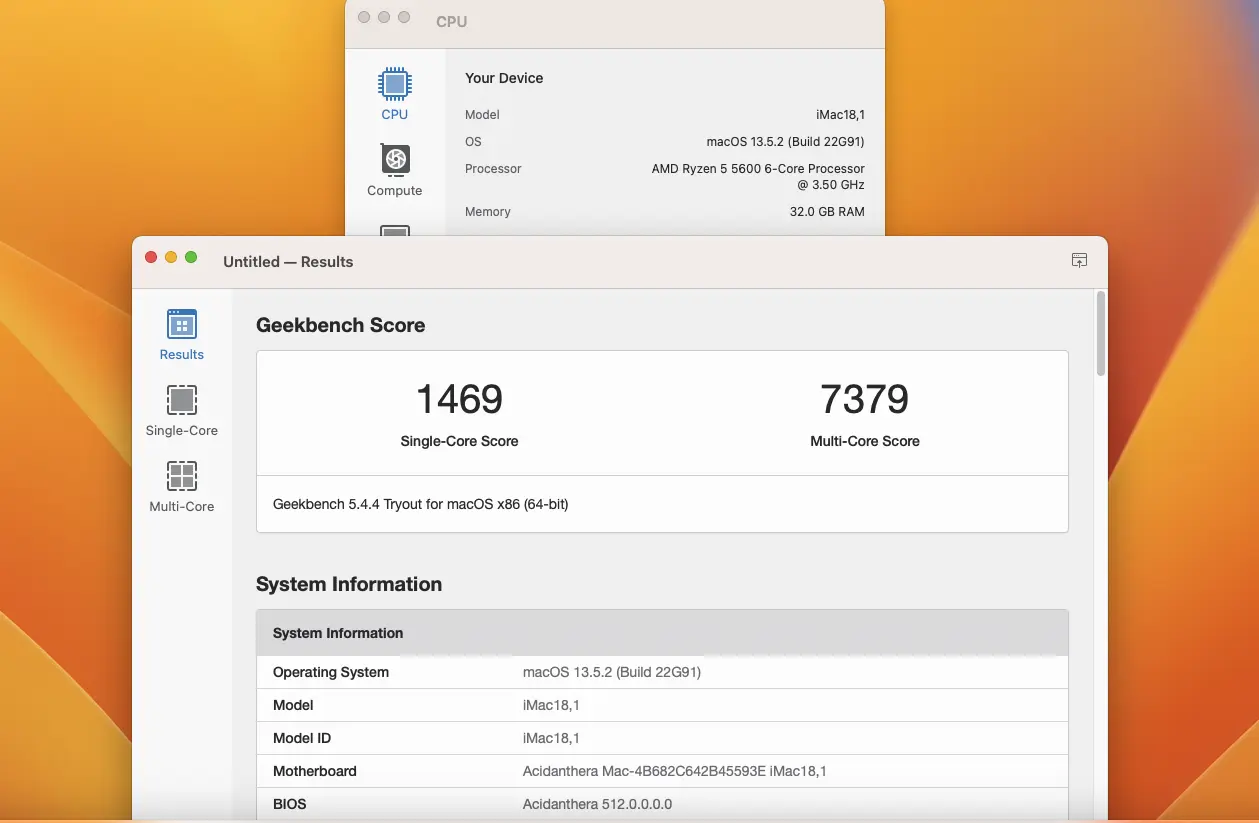Image resolution: width=1259 pixels, height=823 pixels.
Task: Select the Multi-Core sidebar icon
Action: tap(181, 476)
